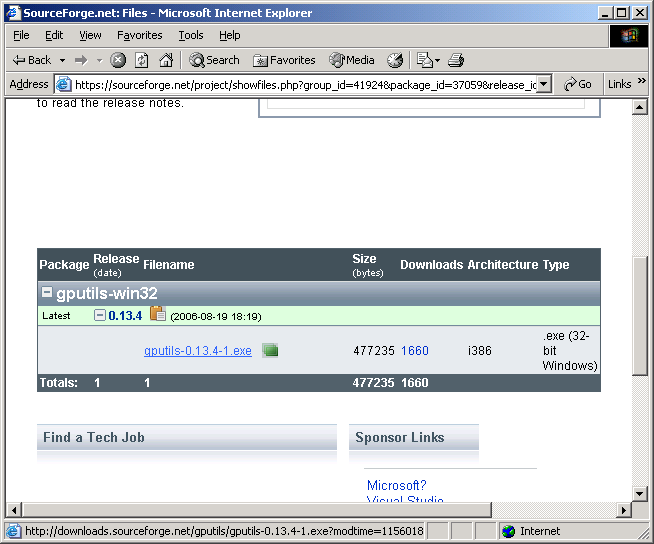
Task: Go back with the Back button
Action: 32,60
